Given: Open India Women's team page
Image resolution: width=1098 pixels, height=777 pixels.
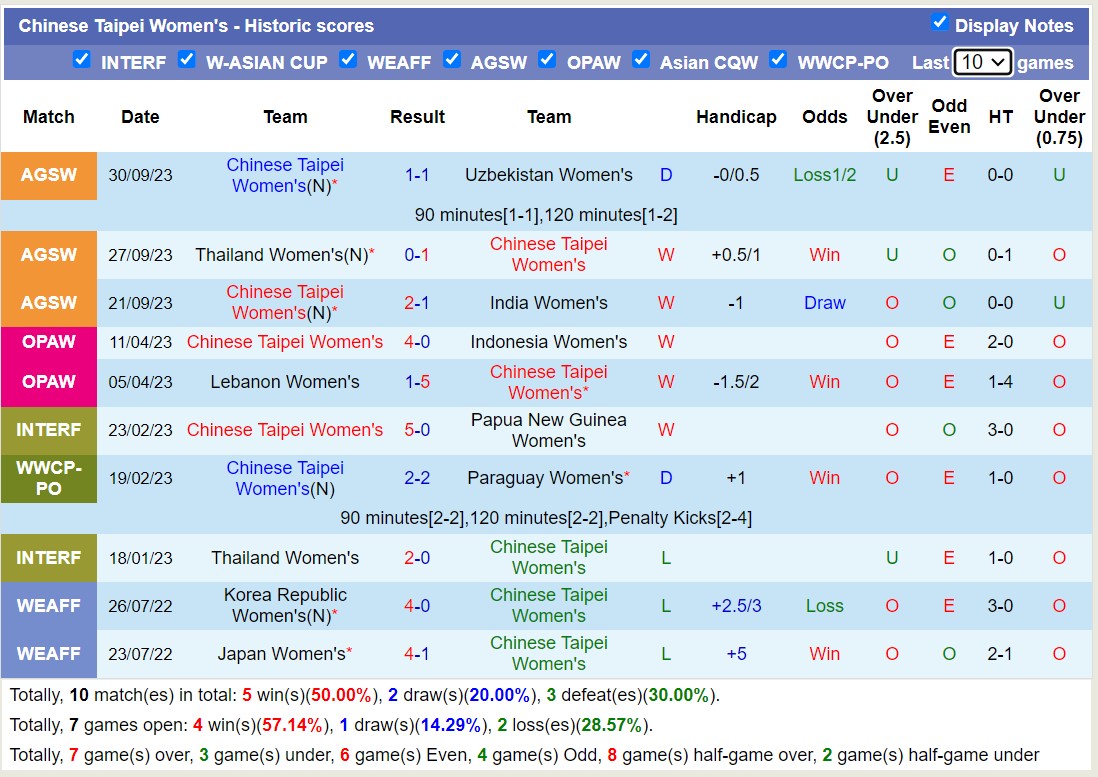Looking at the screenshot, I should 548,303.
